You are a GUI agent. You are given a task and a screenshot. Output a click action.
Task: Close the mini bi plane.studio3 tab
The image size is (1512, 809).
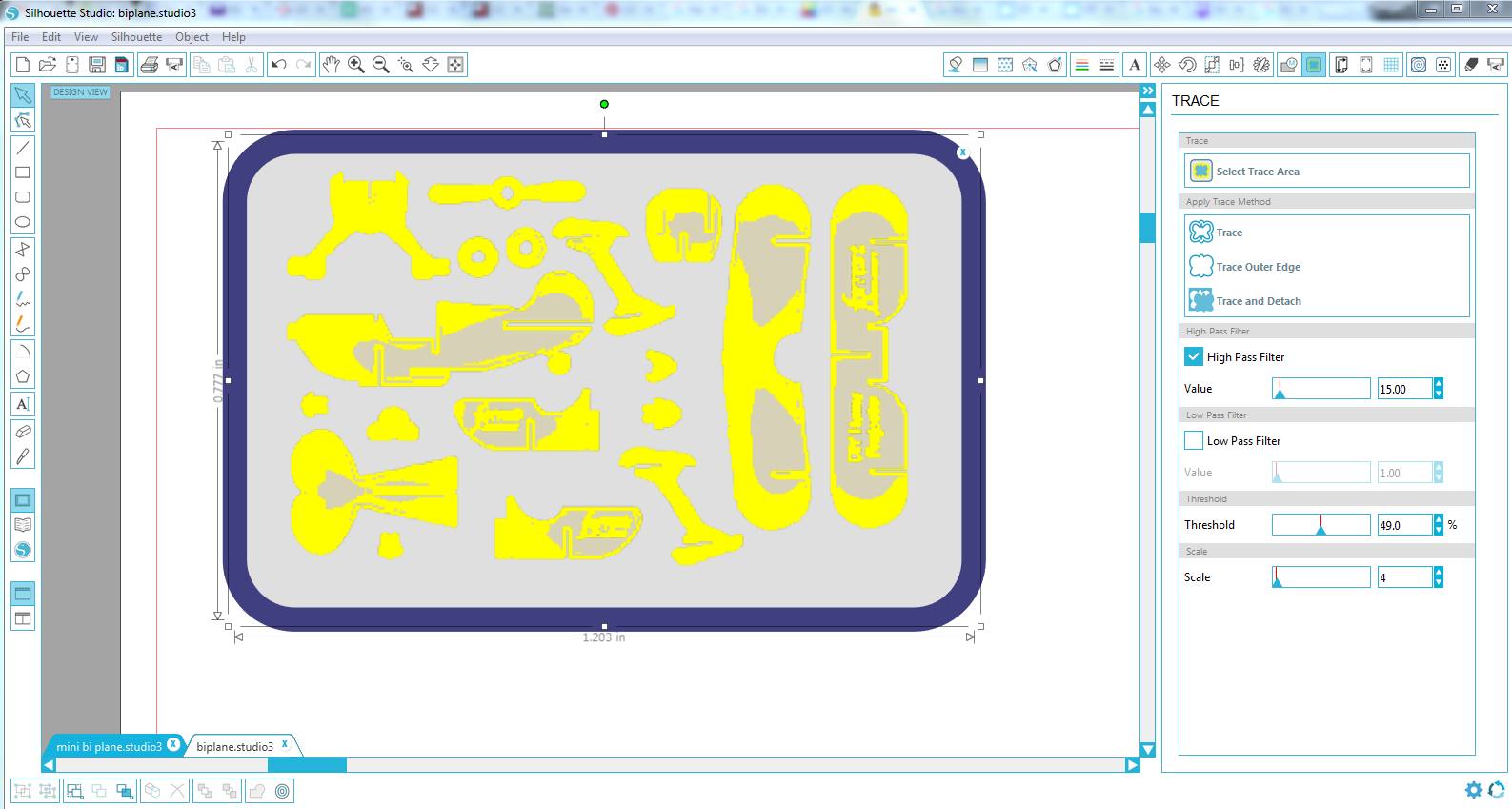pyautogui.click(x=173, y=744)
